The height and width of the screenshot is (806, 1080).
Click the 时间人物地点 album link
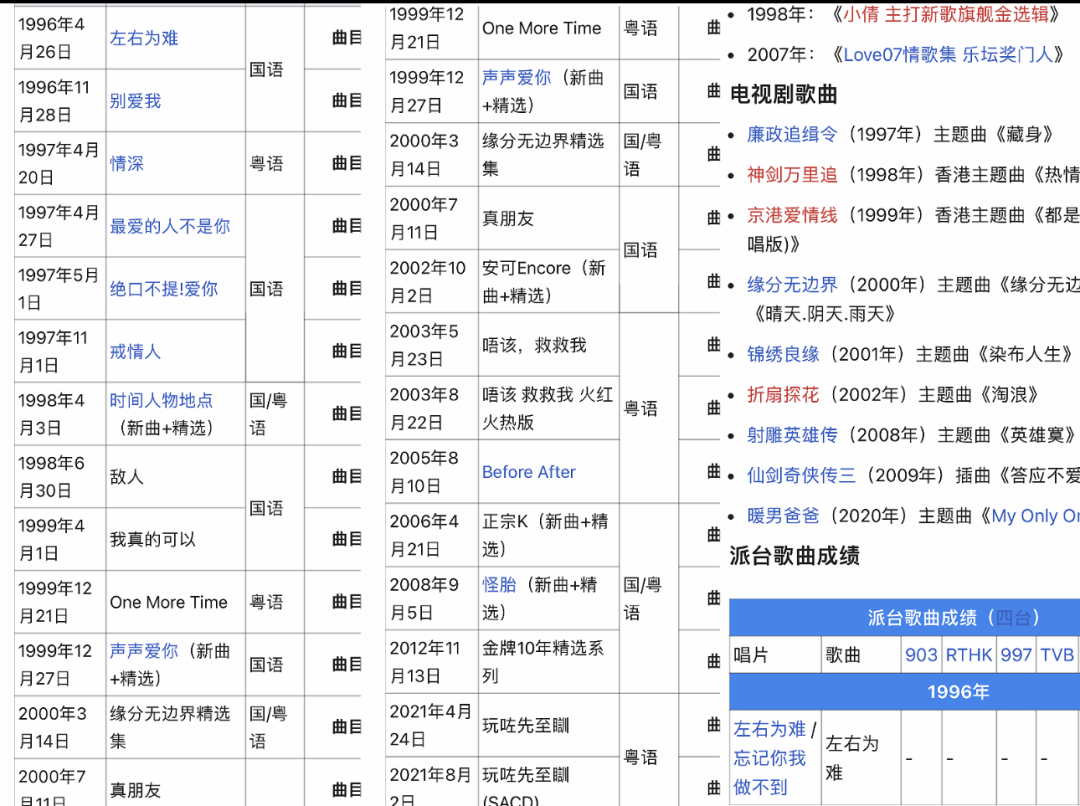(x=161, y=400)
